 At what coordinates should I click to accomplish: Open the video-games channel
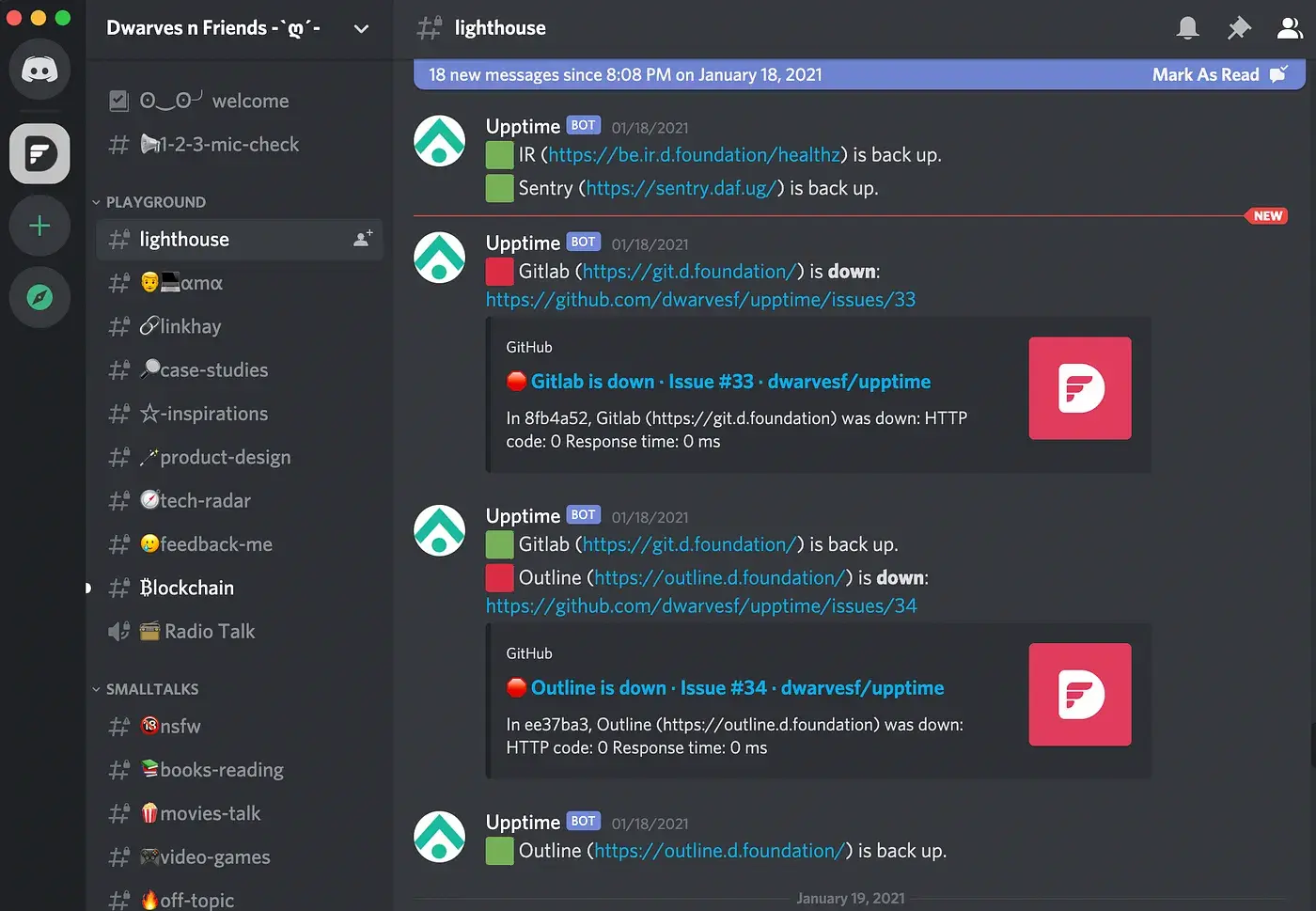tap(240, 856)
